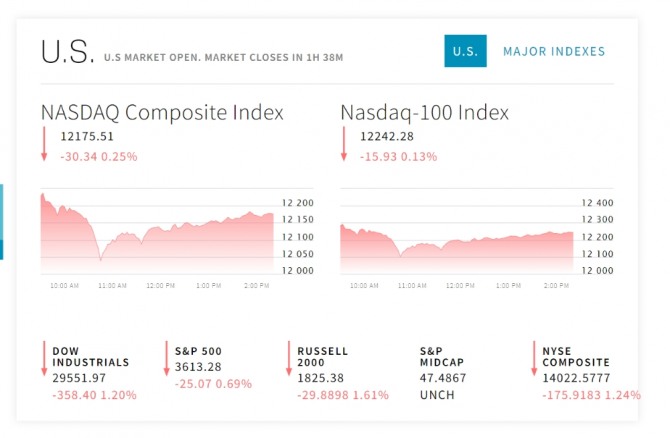Click the 11:00 AM marker on NASDAQ Composite chart
This screenshot has height=438, width=670.
pos(111,286)
